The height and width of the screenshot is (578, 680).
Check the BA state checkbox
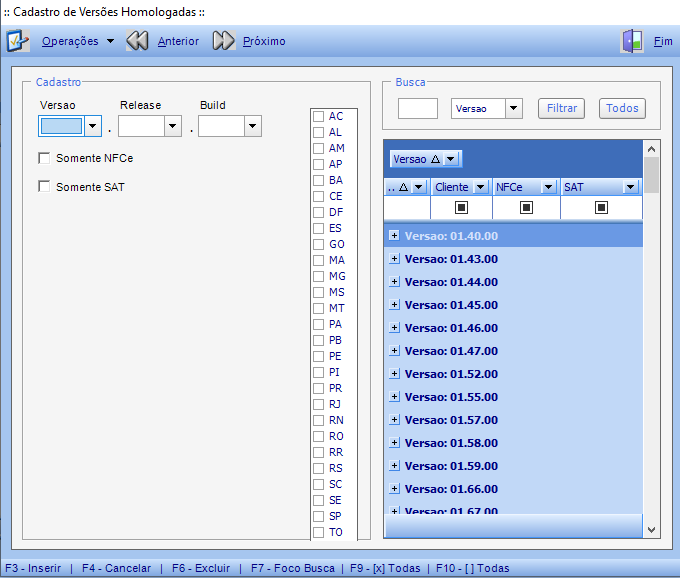tap(318, 180)
